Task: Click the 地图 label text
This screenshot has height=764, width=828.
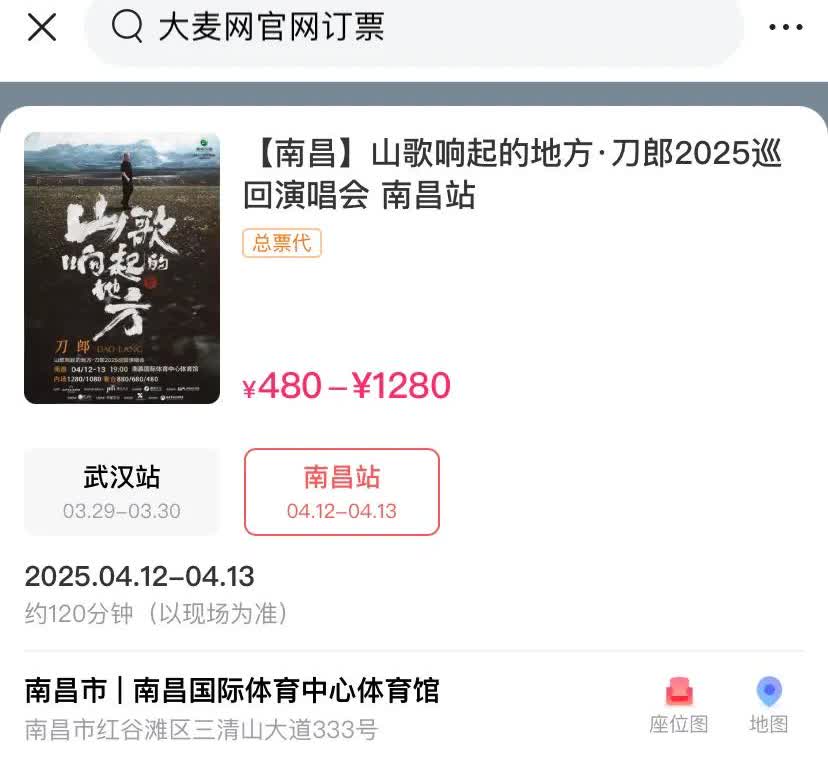Action: click(x=769, y=724)
